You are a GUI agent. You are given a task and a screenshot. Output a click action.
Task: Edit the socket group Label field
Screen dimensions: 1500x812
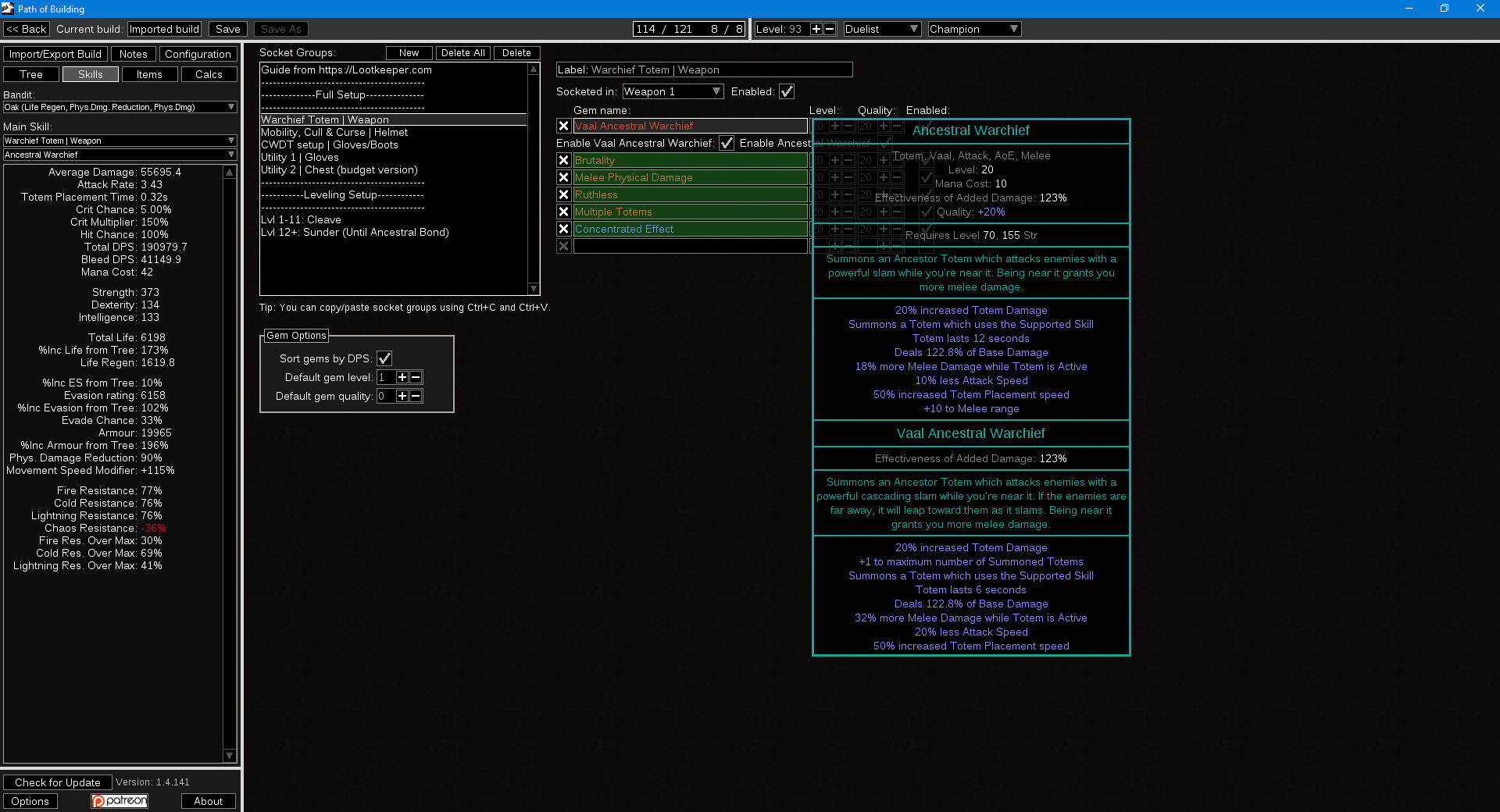tap(704, 69)
